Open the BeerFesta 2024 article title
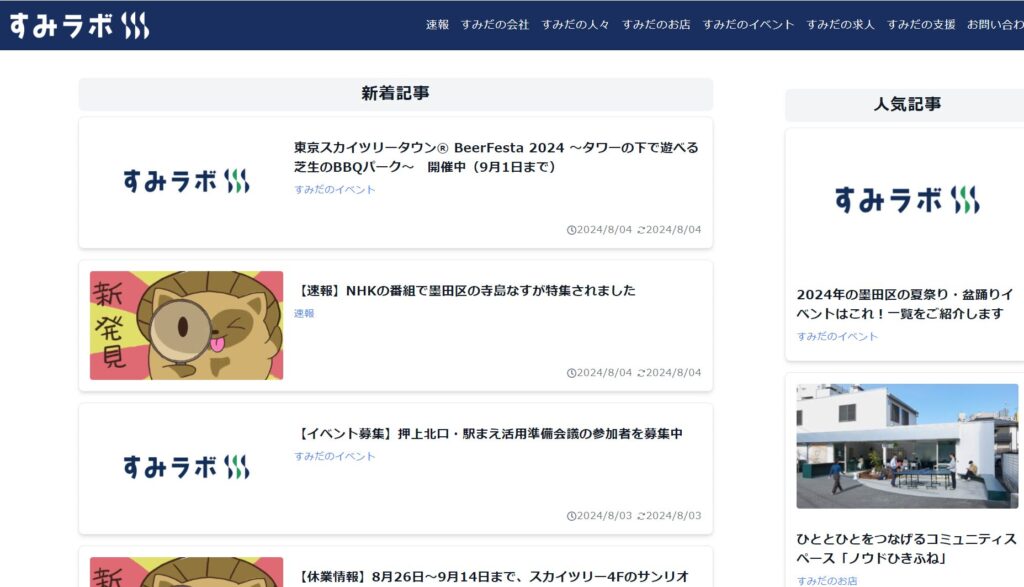This screenshot has width=1024, height=587. (496, 157)
